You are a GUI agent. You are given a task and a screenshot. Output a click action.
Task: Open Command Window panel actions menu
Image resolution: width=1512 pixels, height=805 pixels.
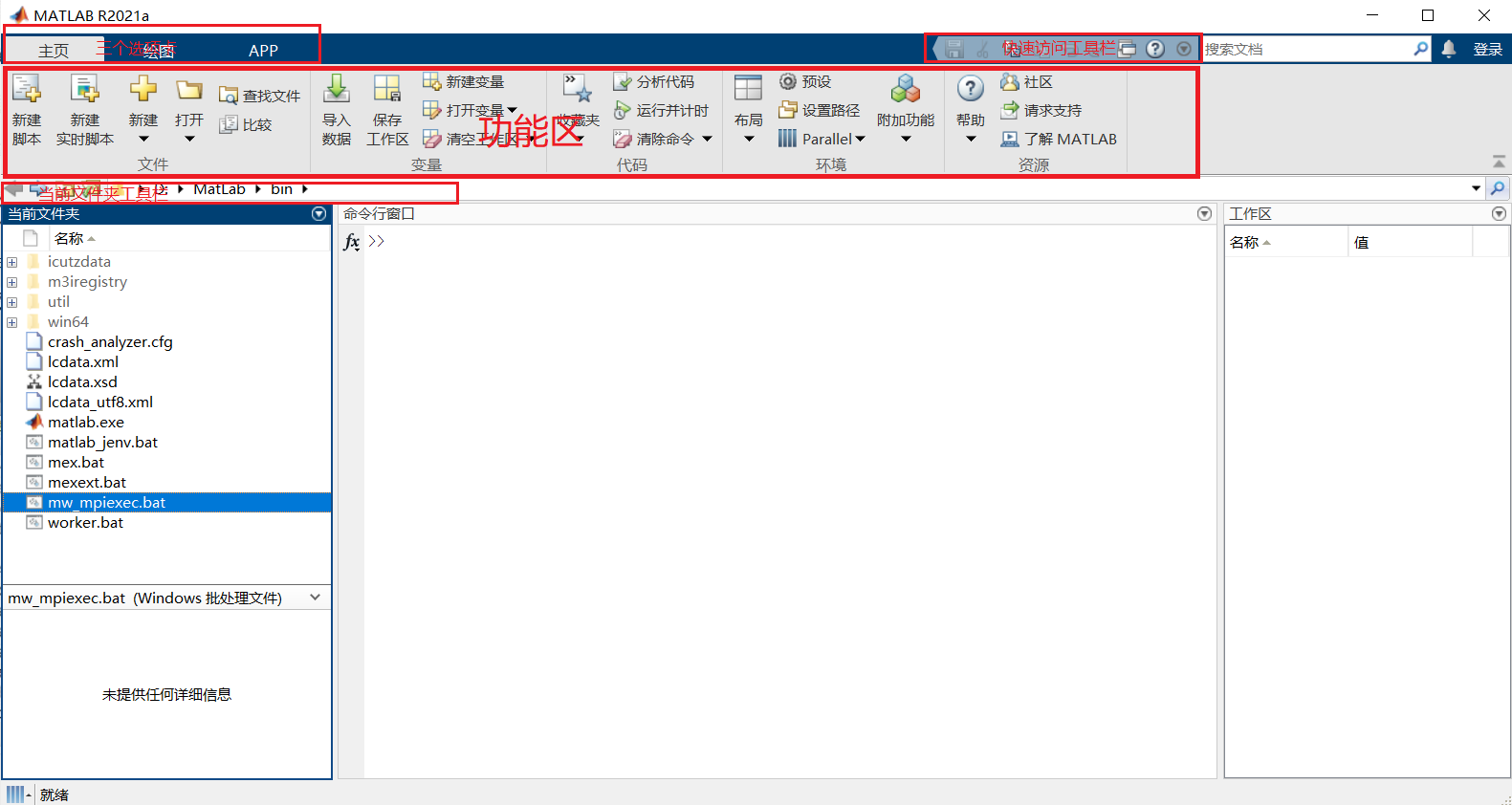tap(1204, 213)
